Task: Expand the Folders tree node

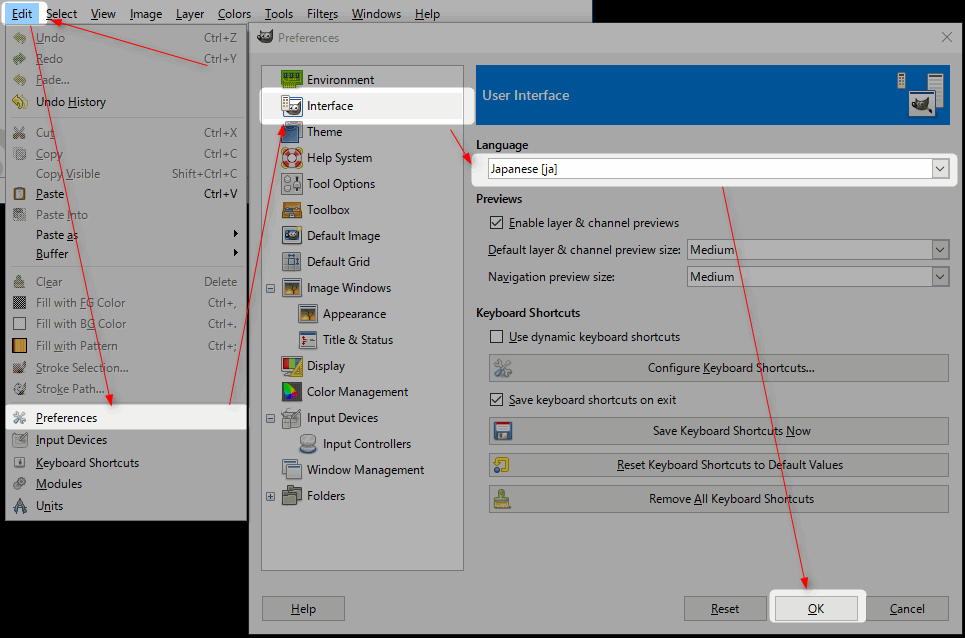Action: pos(270,496)
